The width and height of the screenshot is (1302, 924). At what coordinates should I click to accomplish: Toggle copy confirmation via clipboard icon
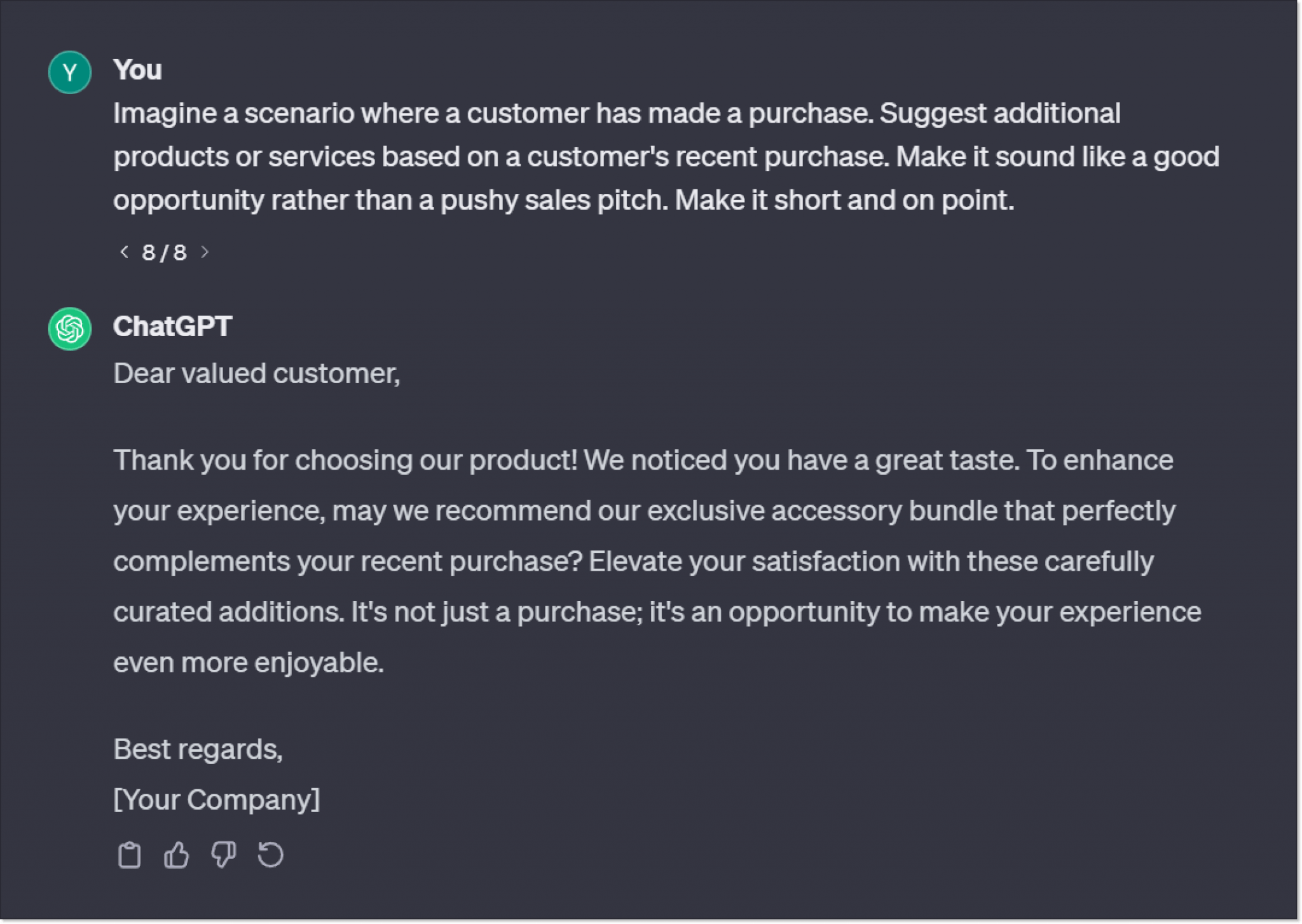pyautogui.click(x=130, y=855)
